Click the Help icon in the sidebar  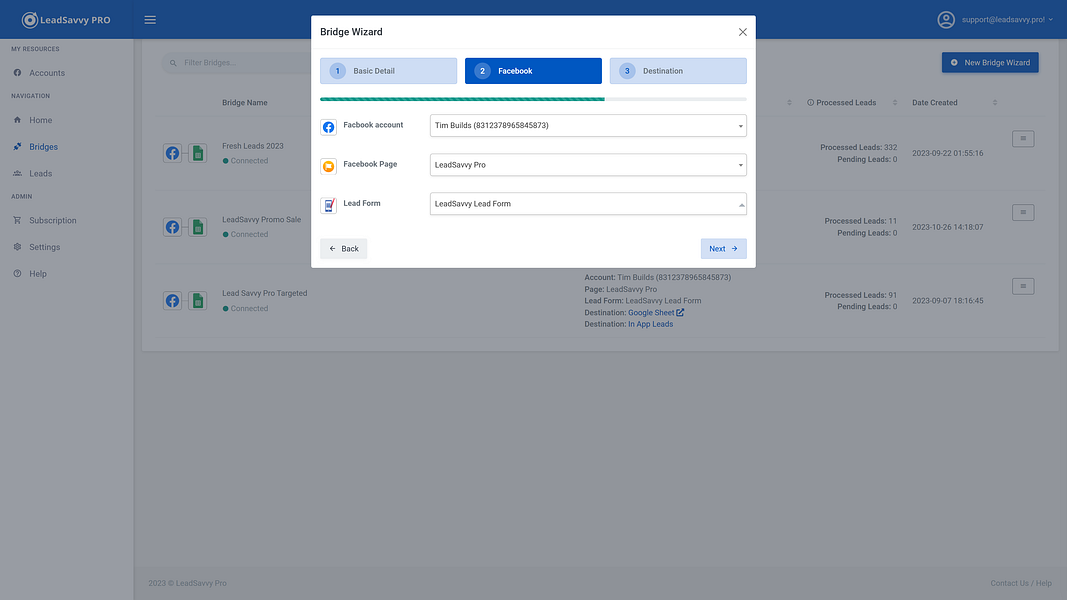coord(18,273)
